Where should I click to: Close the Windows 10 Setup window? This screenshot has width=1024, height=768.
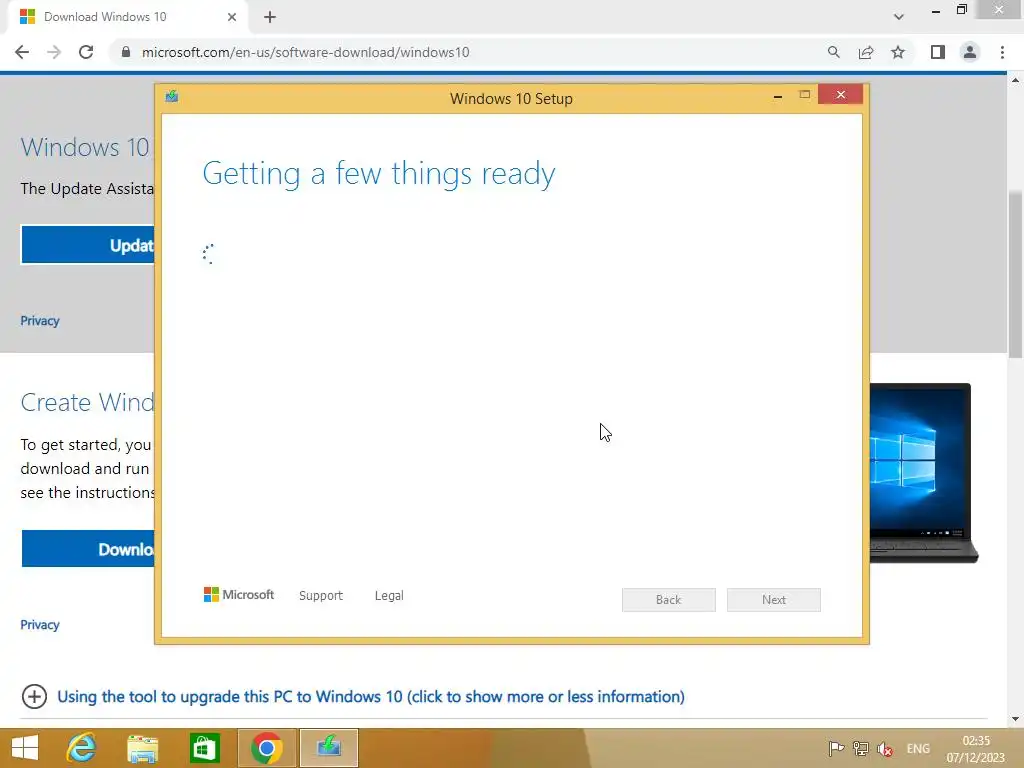[x=840, y=95]
